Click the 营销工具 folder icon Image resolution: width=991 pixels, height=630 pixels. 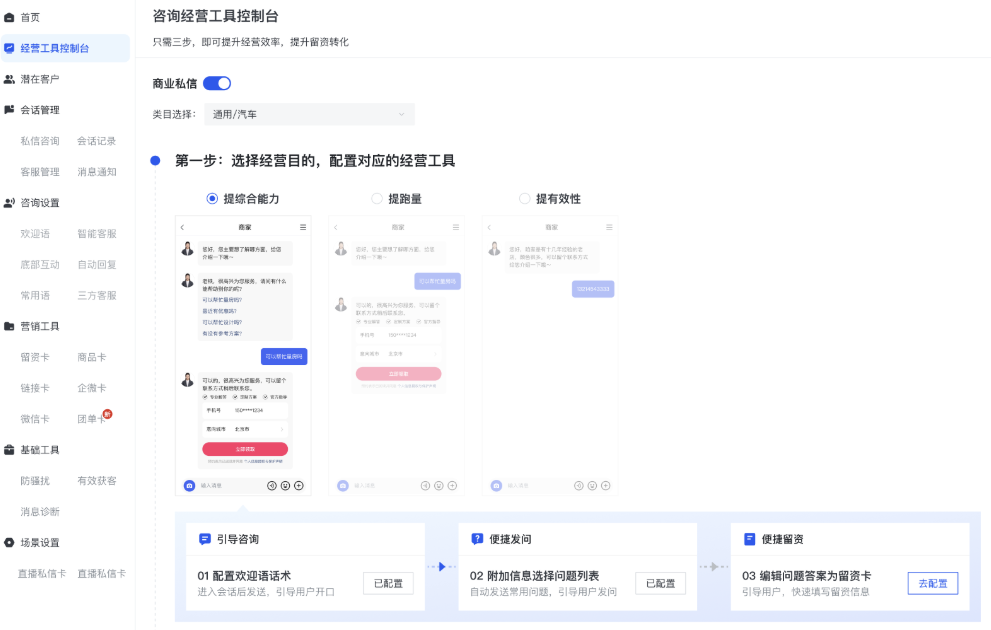(9, 327)
